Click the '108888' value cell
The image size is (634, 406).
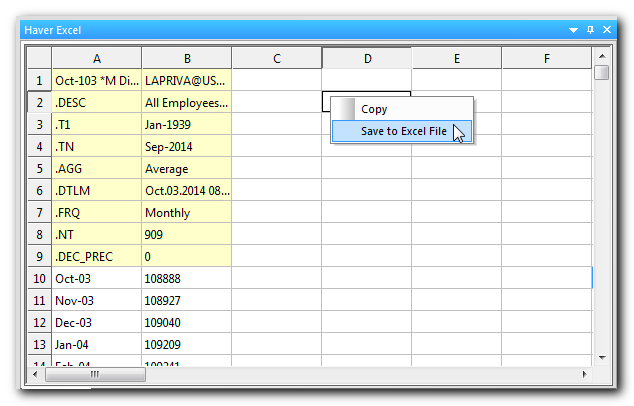click(187, 279)
